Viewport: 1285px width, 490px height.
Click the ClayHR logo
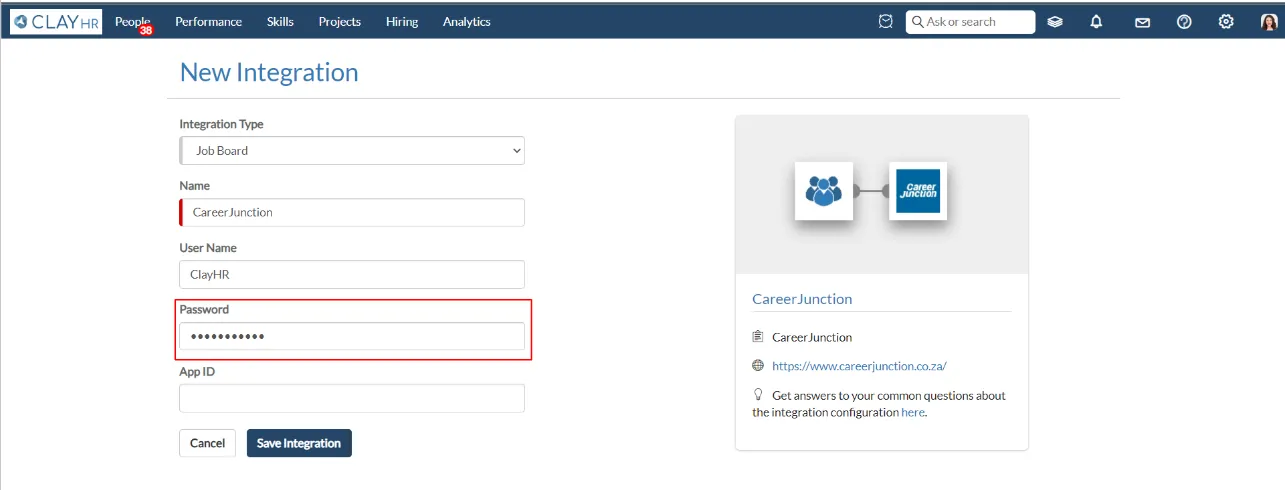pyautogui.click(x=56, y=21)
